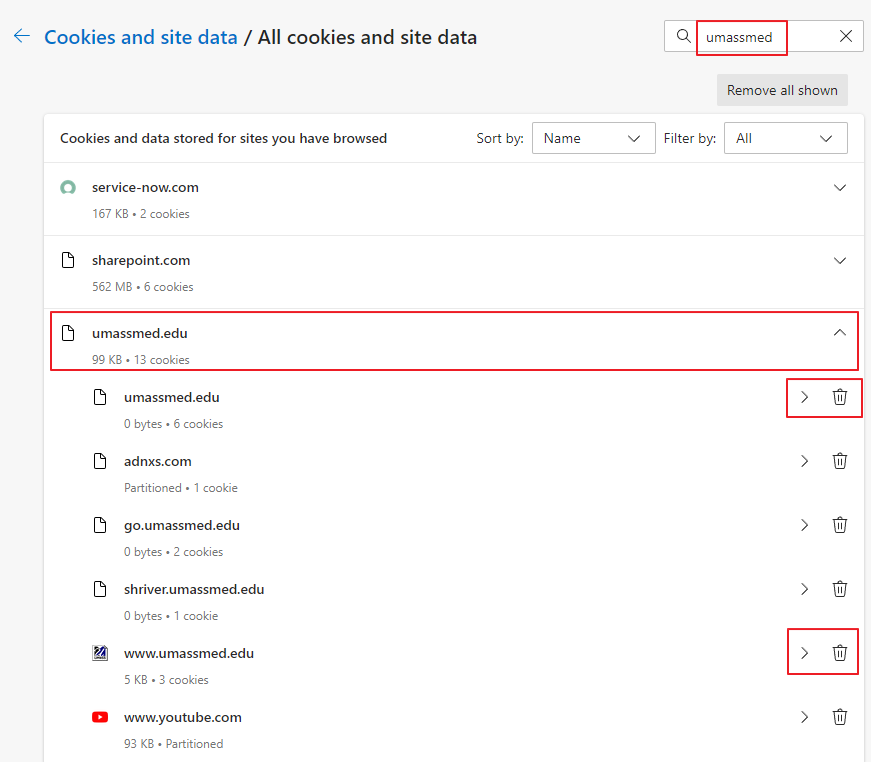Delete www.umassmed.edu cookies with the trash icon
Viewport: 871px width, 762px height.
pyautogui.click(x=840, y=653)
